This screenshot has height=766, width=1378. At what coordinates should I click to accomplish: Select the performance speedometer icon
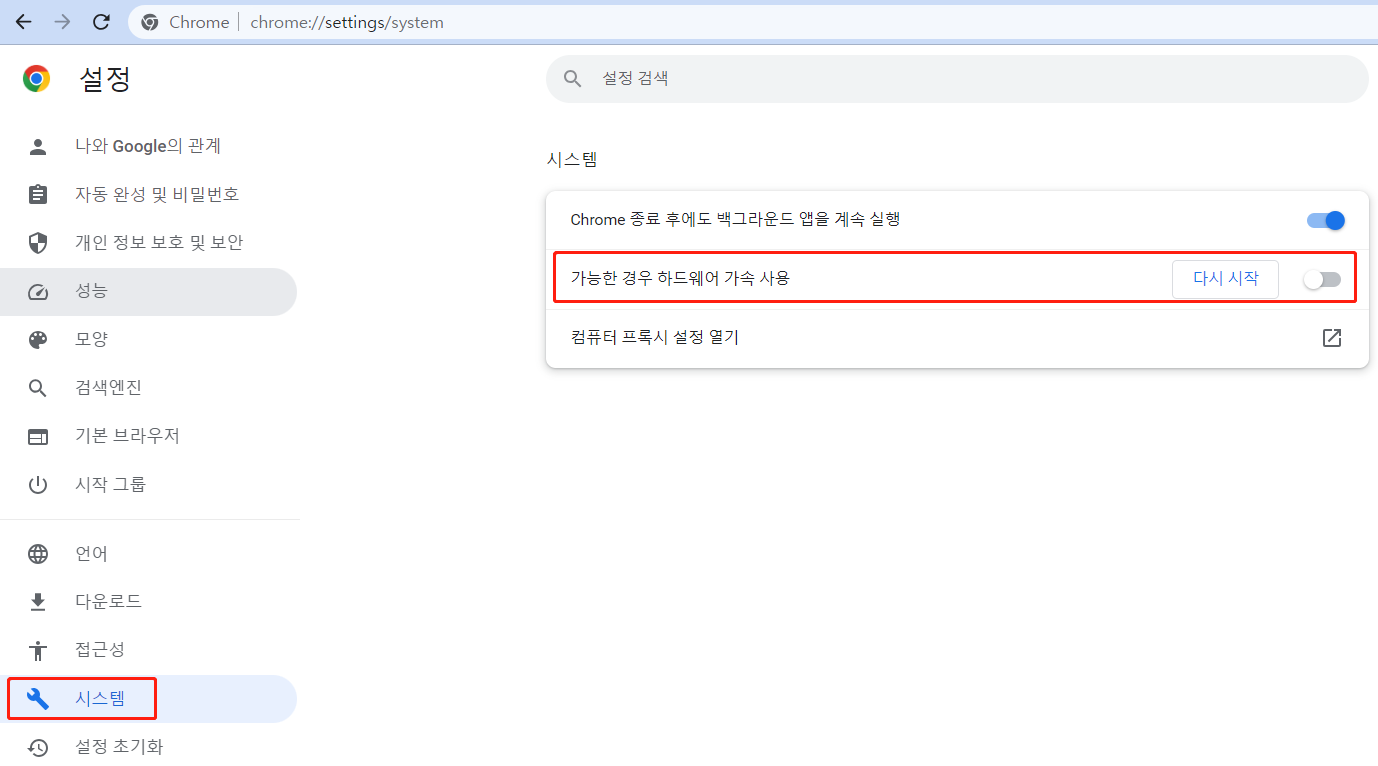point(37,291)
